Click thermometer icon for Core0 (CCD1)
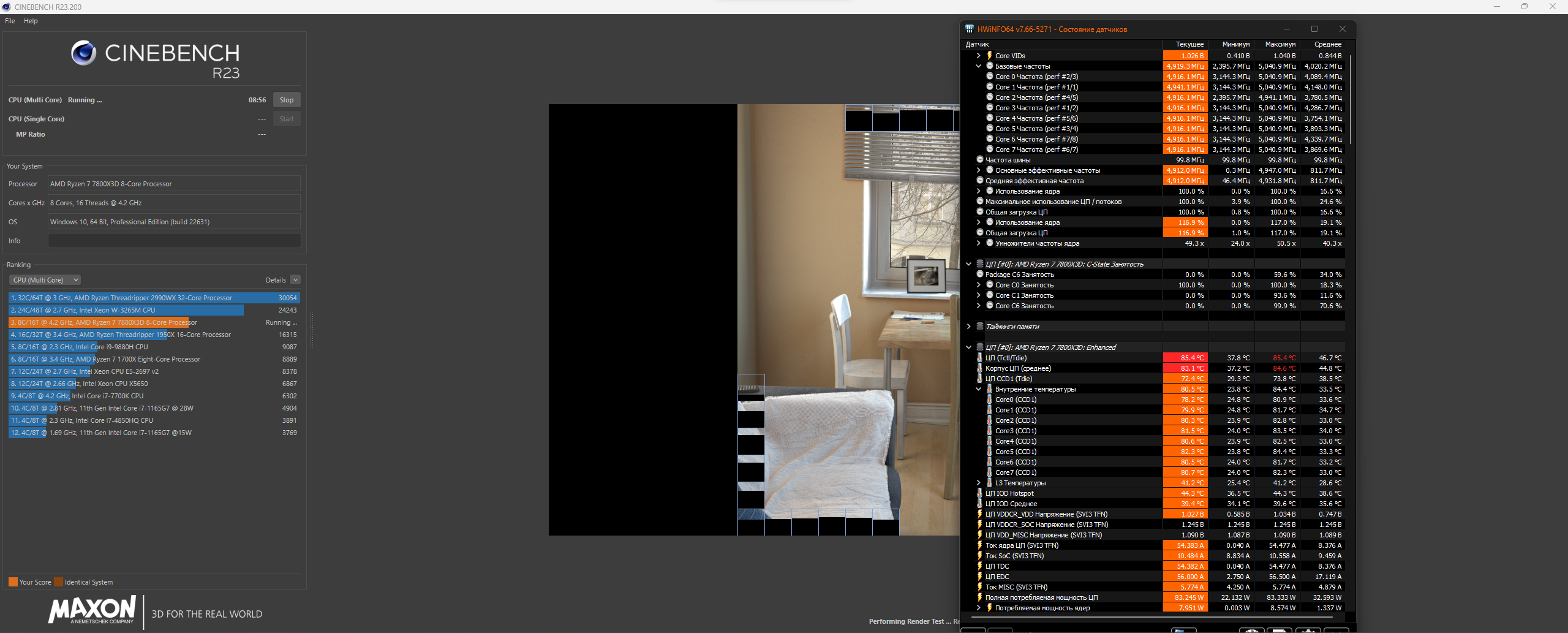The width and height of the screenshot is (1568, 633). click(990, 400)
